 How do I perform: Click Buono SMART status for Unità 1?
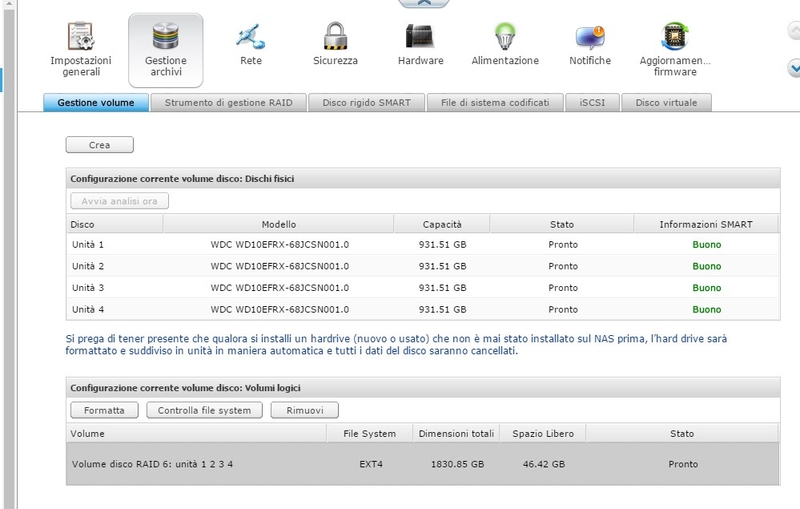(706, 244)
